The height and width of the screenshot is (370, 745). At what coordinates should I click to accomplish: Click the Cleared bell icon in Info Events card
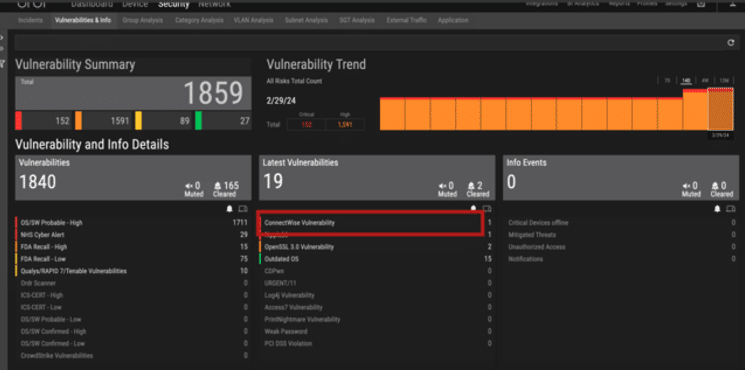715,186
